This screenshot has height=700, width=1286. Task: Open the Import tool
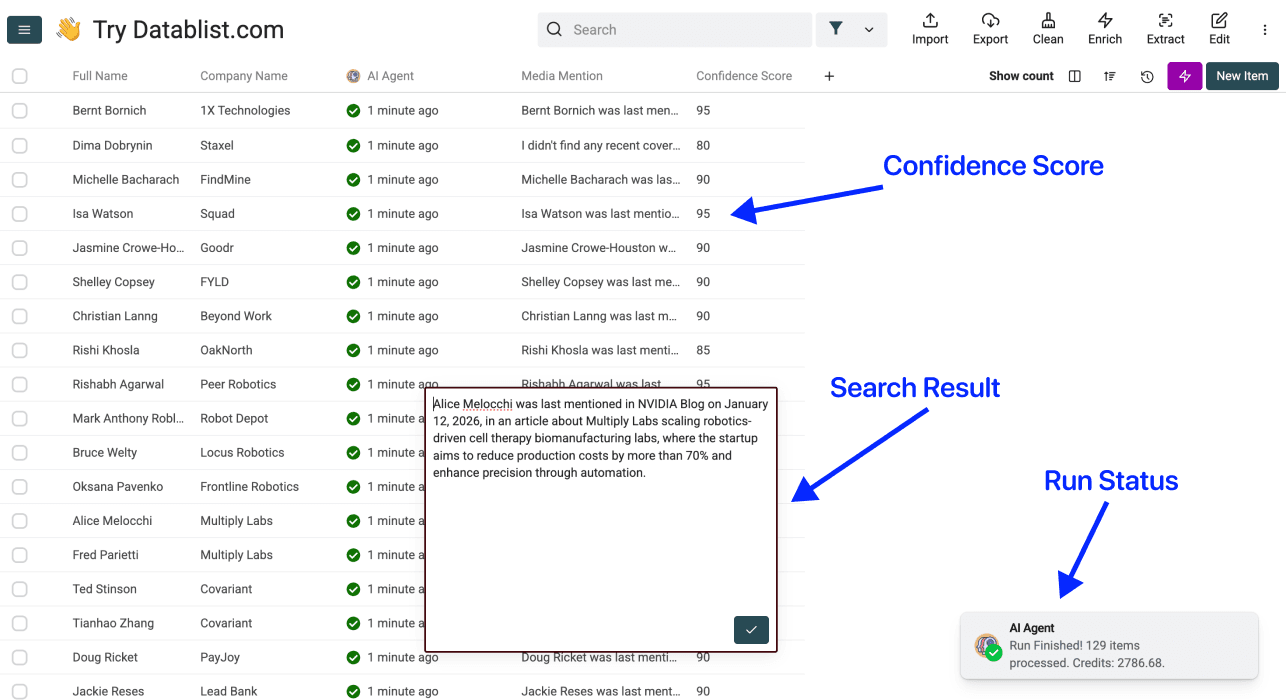[930, 28]
